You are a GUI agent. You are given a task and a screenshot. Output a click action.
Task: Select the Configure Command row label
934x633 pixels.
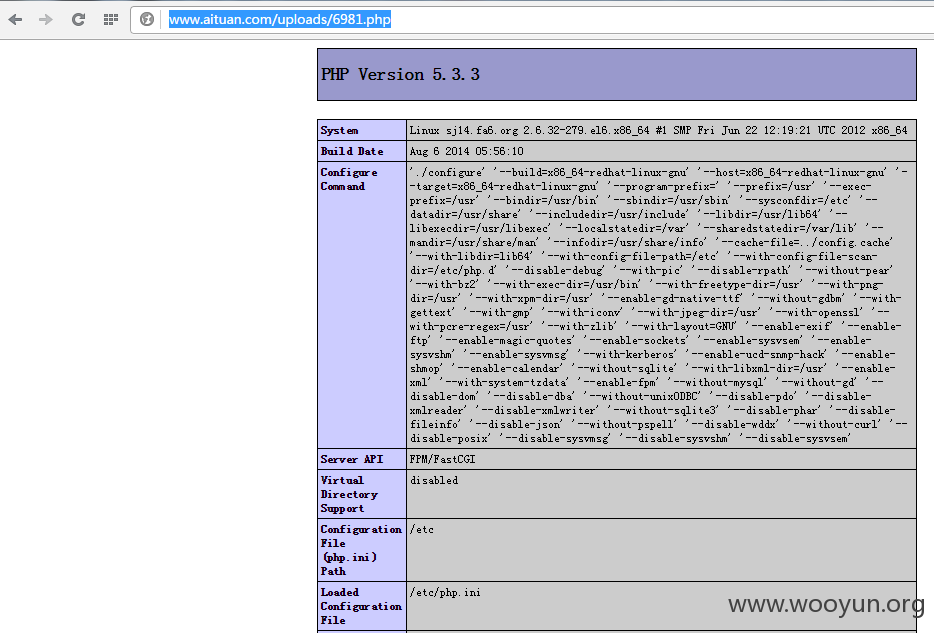coord(349,179)
